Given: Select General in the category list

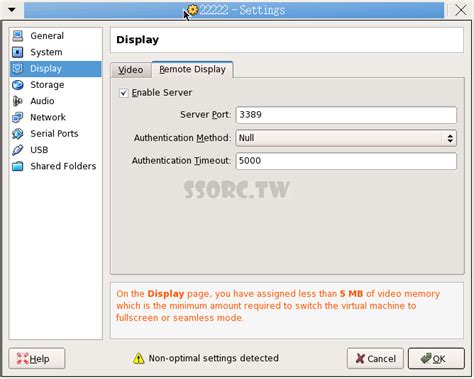Looking at the screenshot, I should click(47, 36).
